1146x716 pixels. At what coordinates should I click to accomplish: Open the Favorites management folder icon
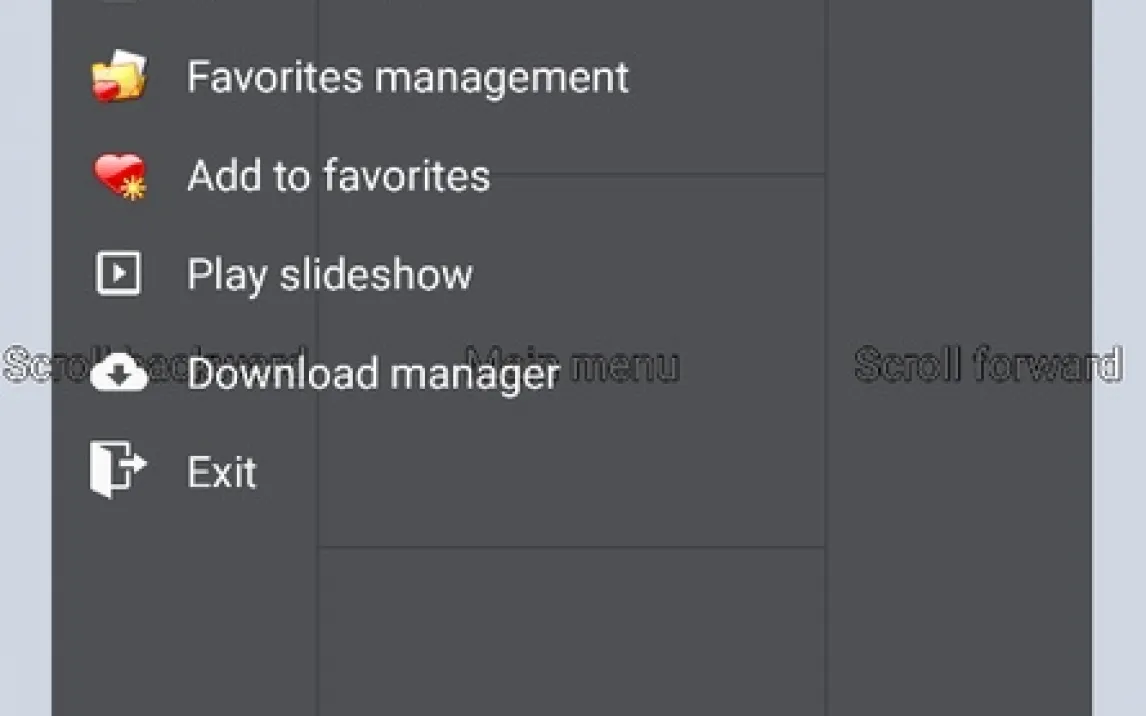pyautogui.click(x=119, y=77)
